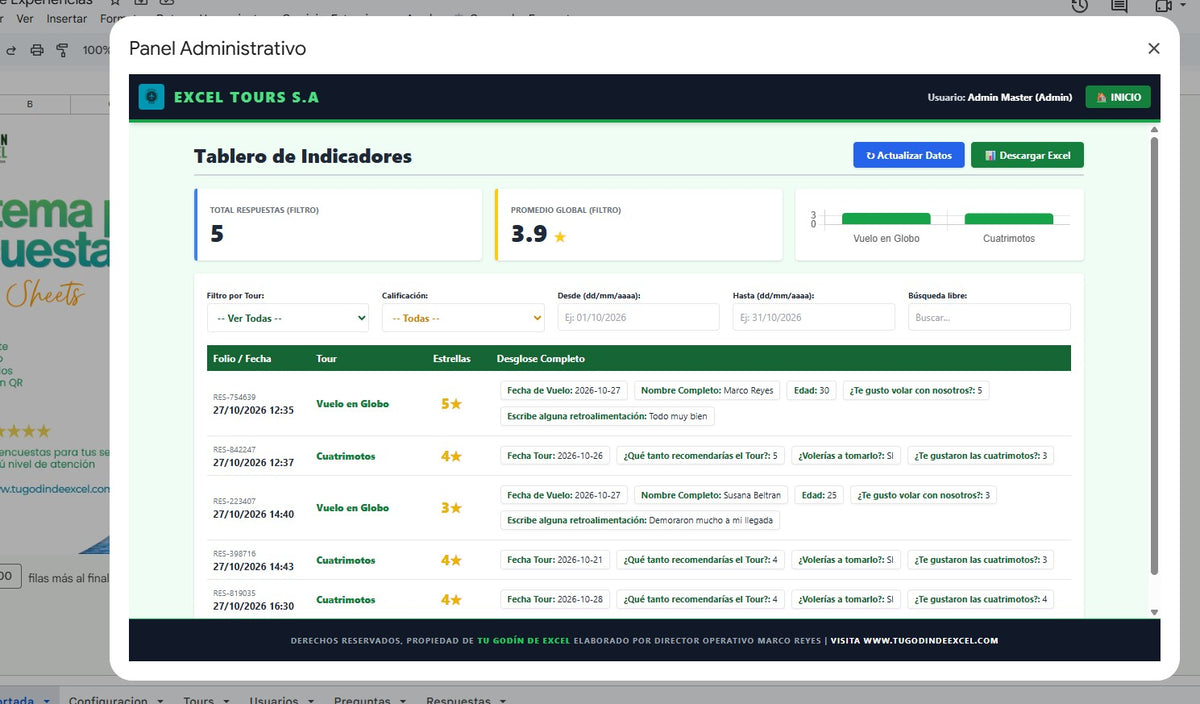This screenshot has height=704, width=1200.
Task: Click the Excel Tours logo icon
Action: point(151,96)
